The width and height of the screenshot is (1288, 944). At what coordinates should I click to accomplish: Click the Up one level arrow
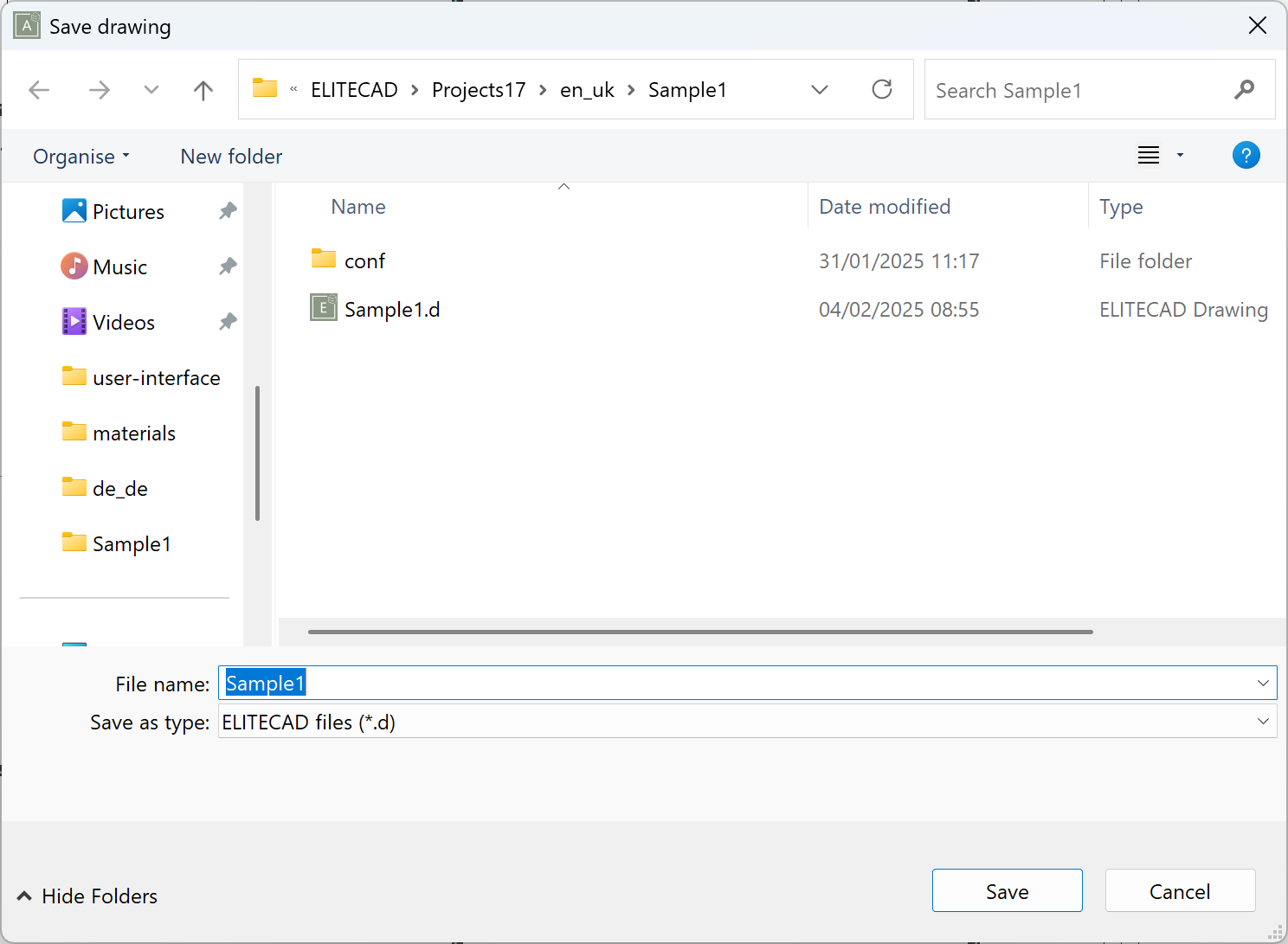click(203, 90)
